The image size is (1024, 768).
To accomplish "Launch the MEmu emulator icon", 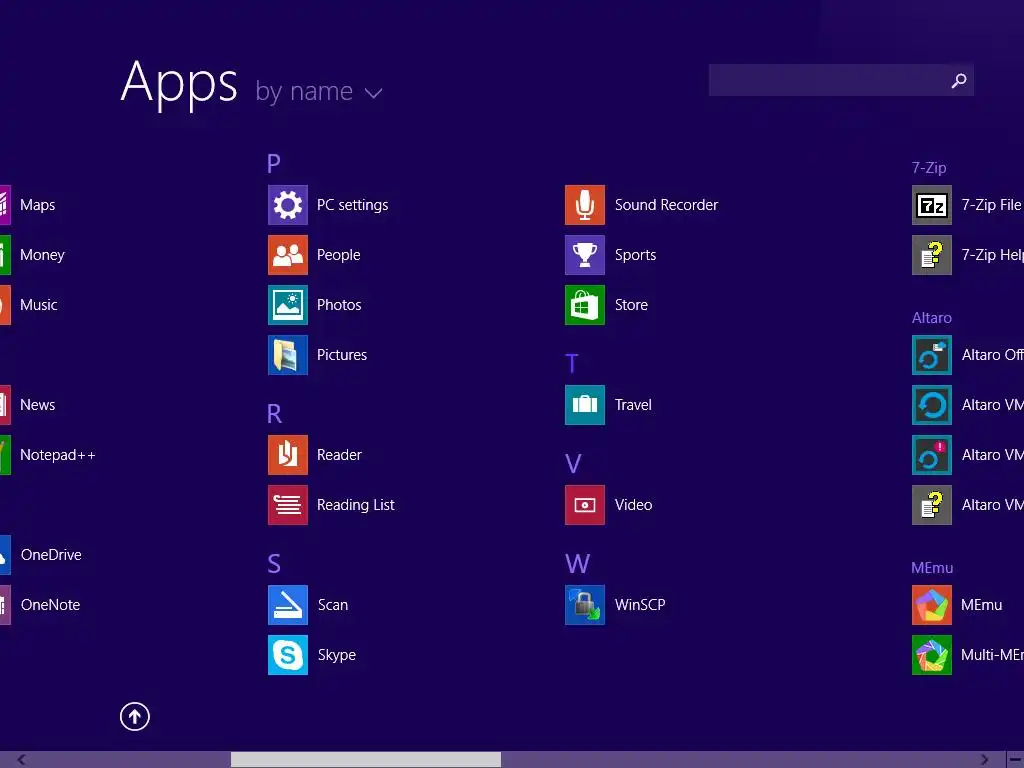I will coord(931,605).
